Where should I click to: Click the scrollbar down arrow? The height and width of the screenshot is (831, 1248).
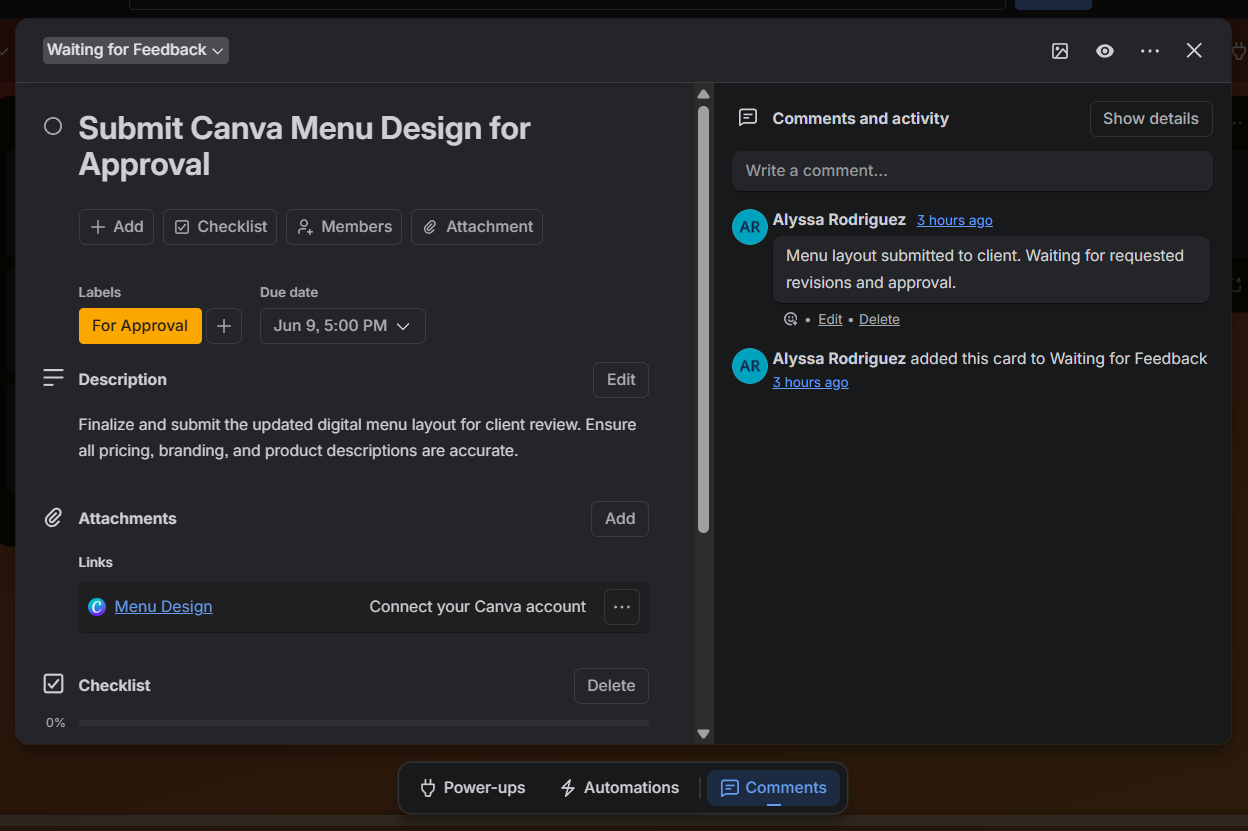pyautogui.click(x=703, y=734)
